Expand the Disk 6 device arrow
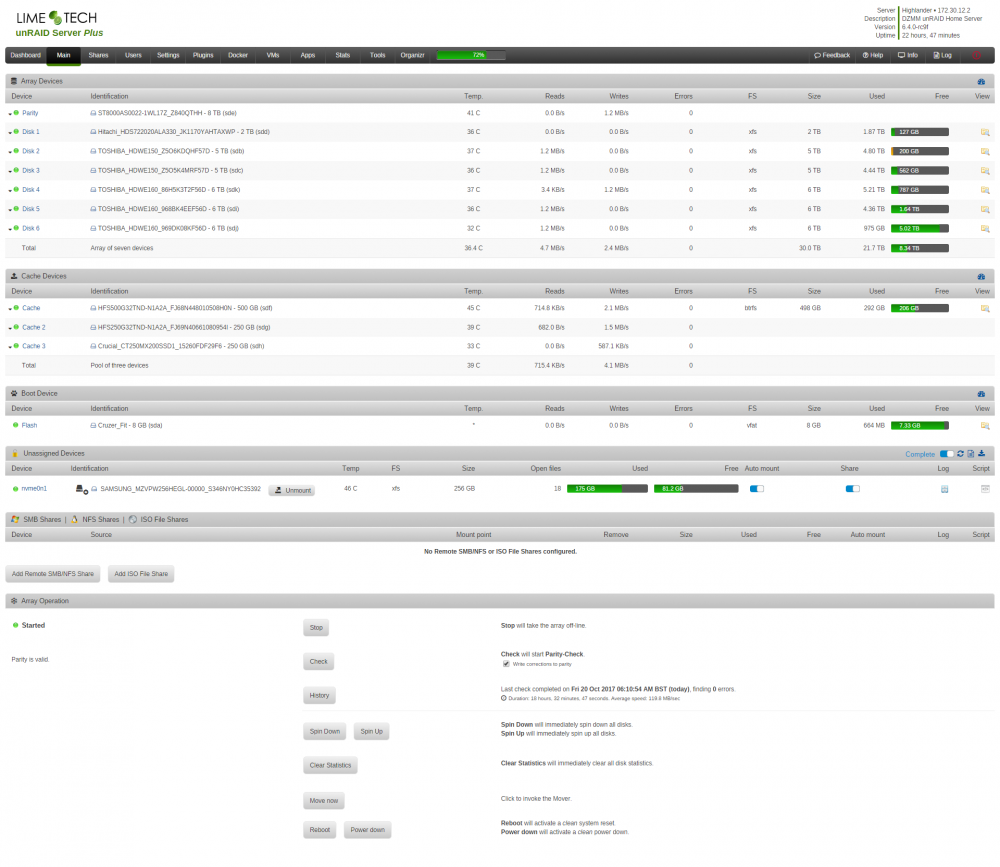1000x867 pixels. 10,229
